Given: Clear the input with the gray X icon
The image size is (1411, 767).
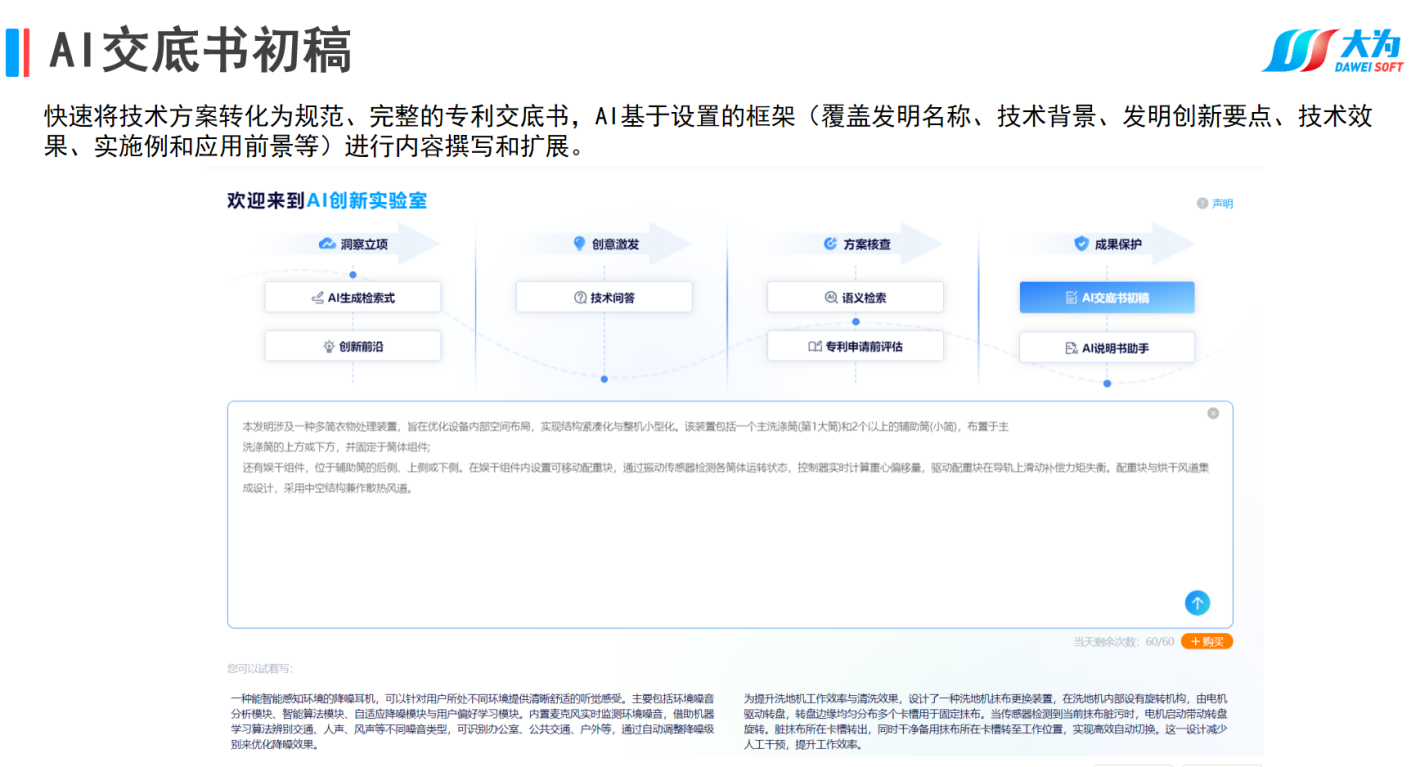Looking at the screenshot, I should tap(1213, 413).
